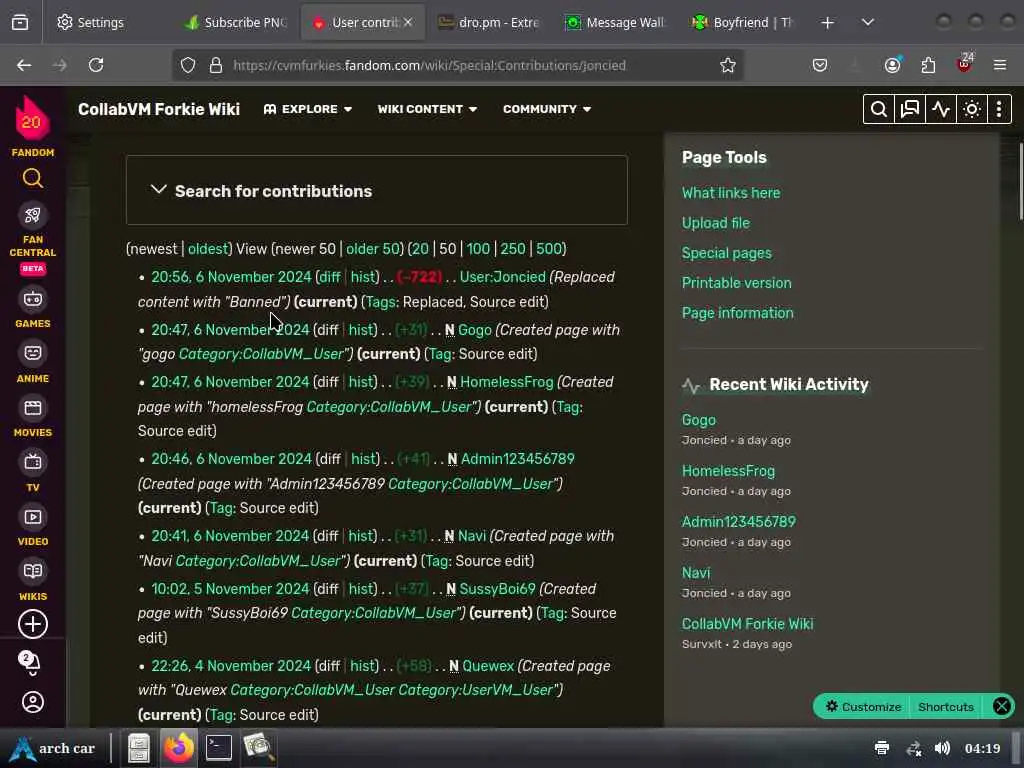The width and height of the screenshot is (1024, 768).
Task: Start a new wiki with plus icon
Action: click(33, 624)
